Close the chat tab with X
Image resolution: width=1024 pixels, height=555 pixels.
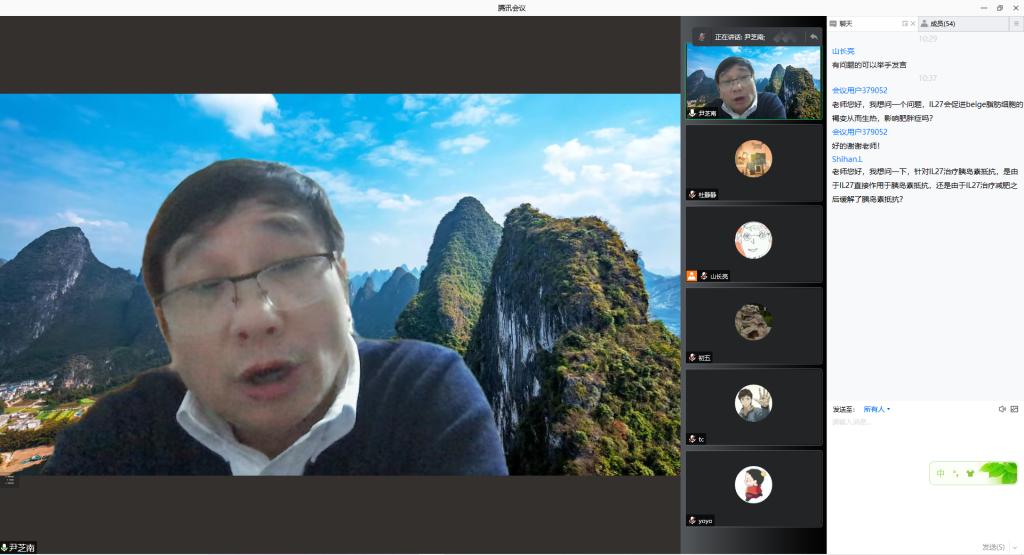pos(913,23)
